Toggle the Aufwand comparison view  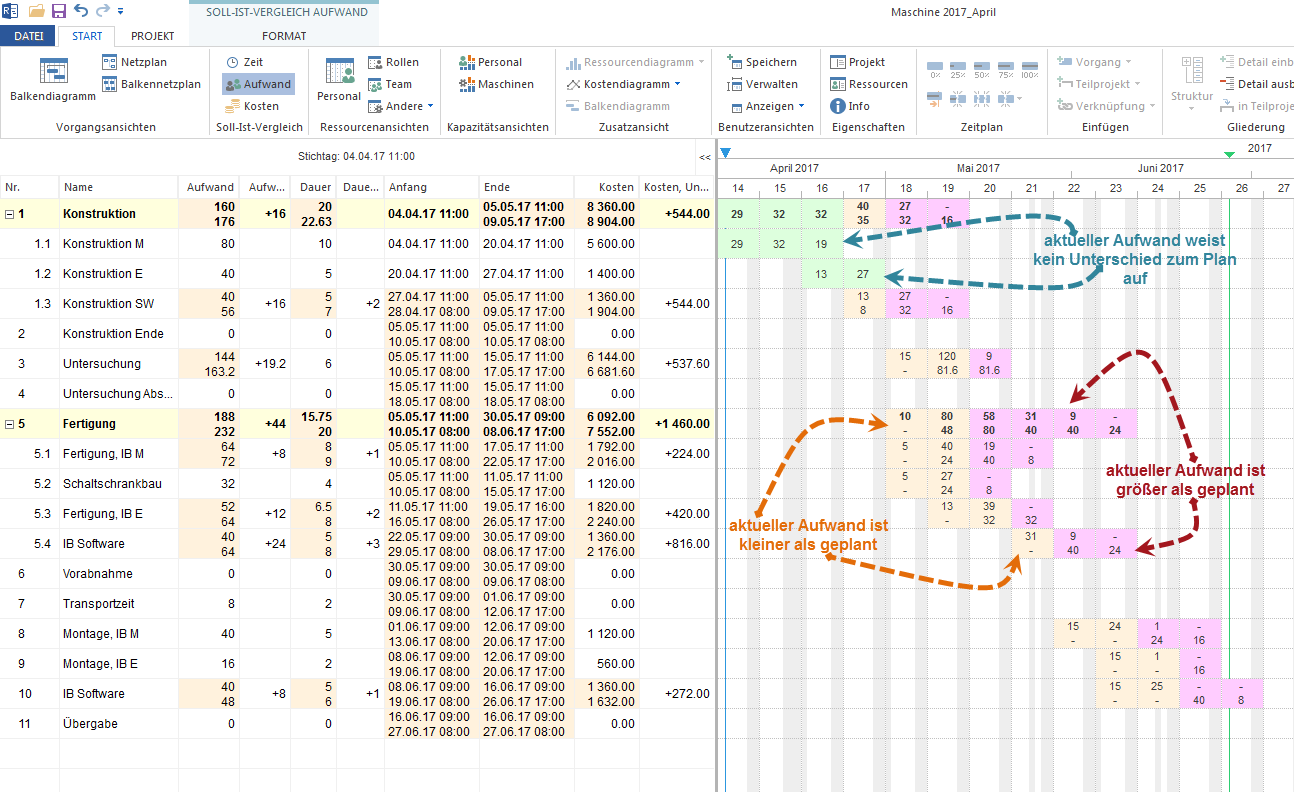coord(258,84)
